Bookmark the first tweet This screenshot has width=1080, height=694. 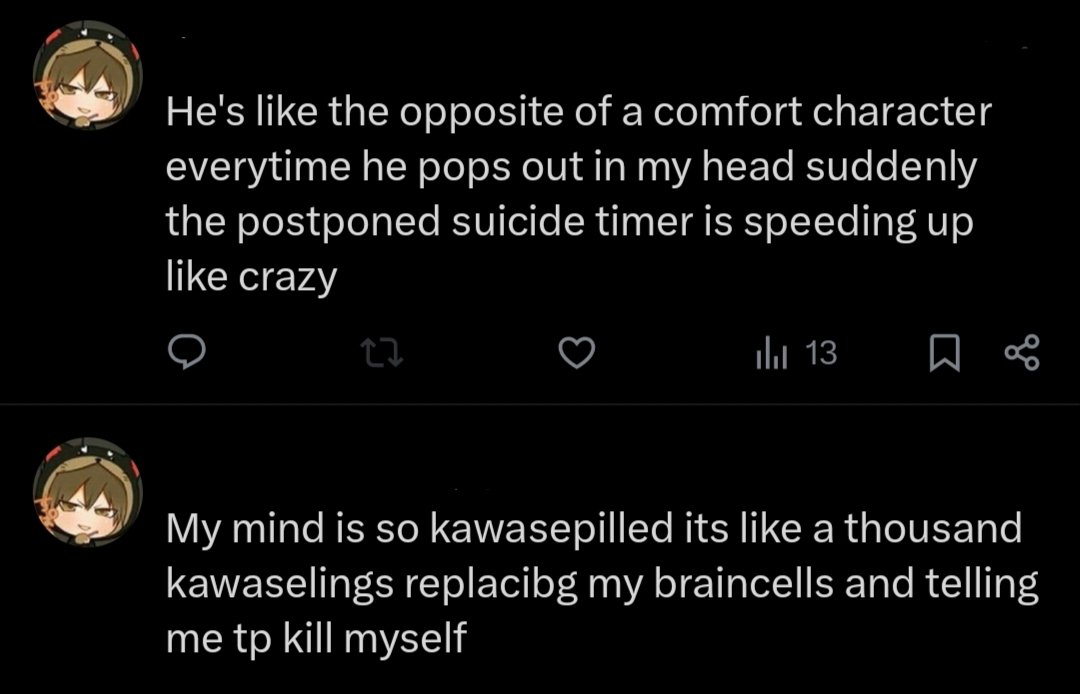[944, 352]
